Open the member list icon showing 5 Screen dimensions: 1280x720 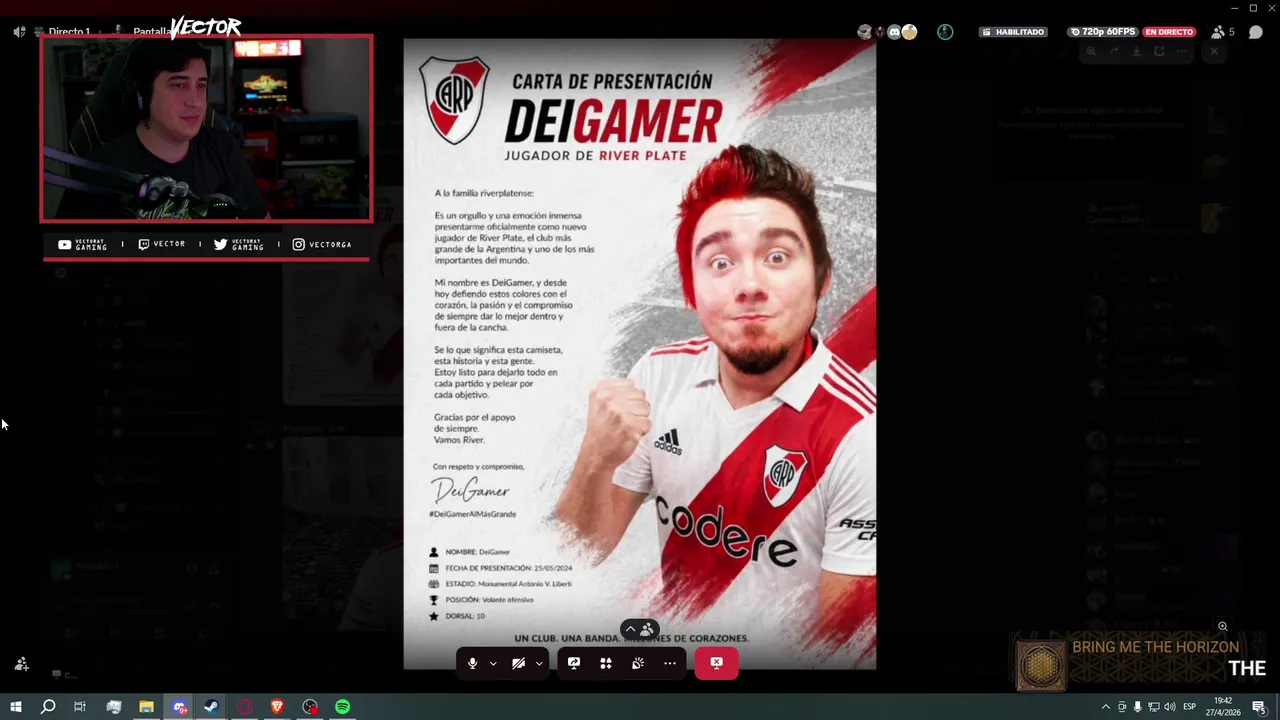click(x=1223, y=32)
